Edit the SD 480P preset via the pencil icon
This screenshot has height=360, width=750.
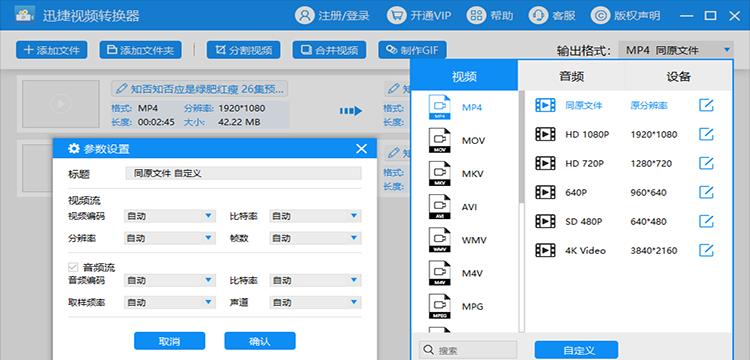706,221
